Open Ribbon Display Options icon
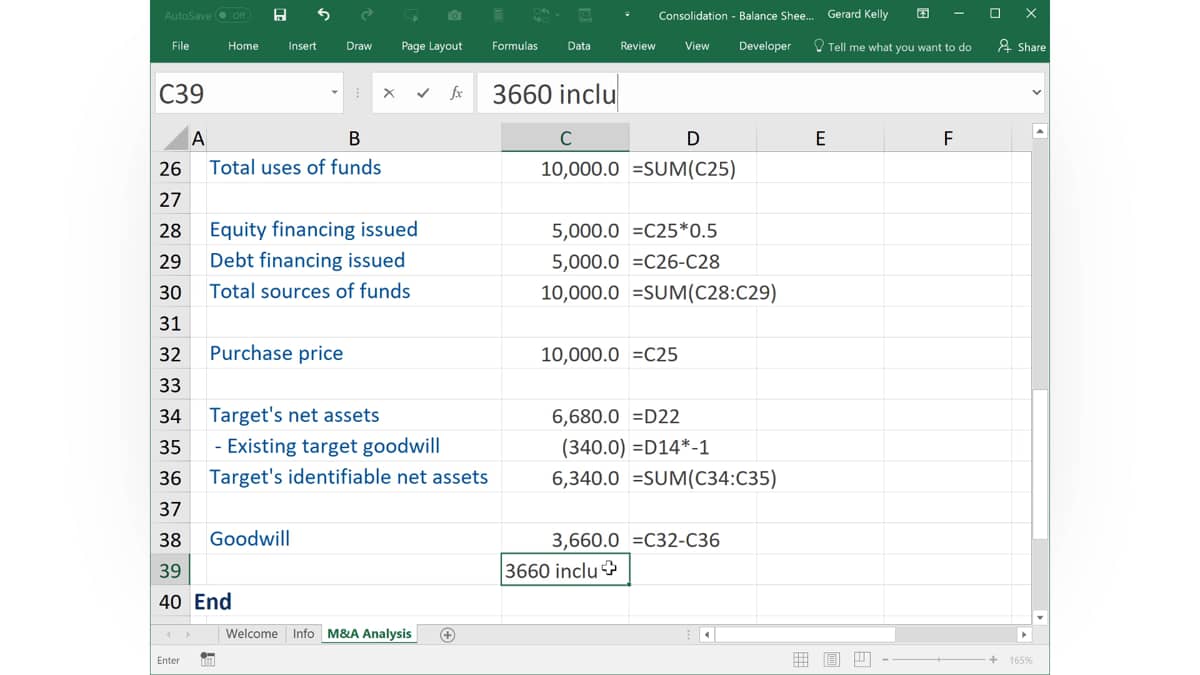The image size is (1200, 675). (x=923, y=14)
